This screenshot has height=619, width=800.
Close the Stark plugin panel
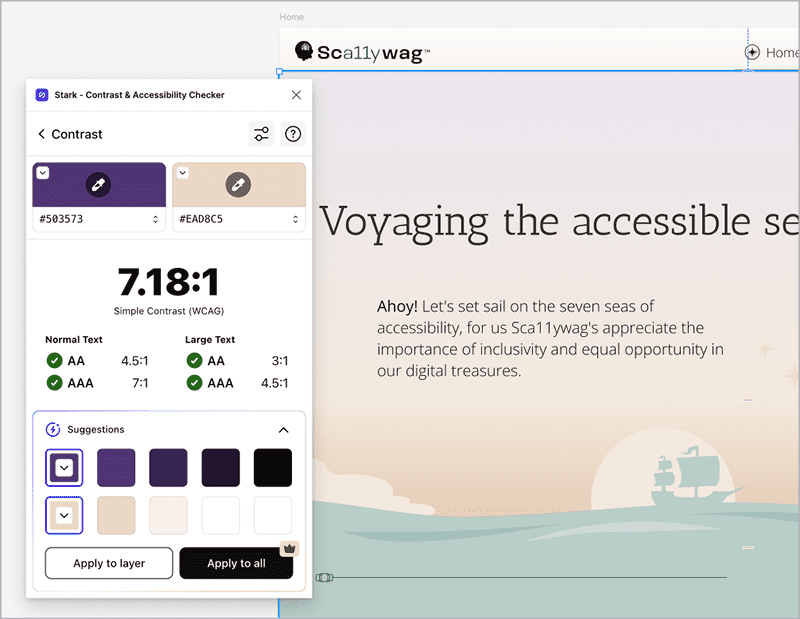point(296,95)
